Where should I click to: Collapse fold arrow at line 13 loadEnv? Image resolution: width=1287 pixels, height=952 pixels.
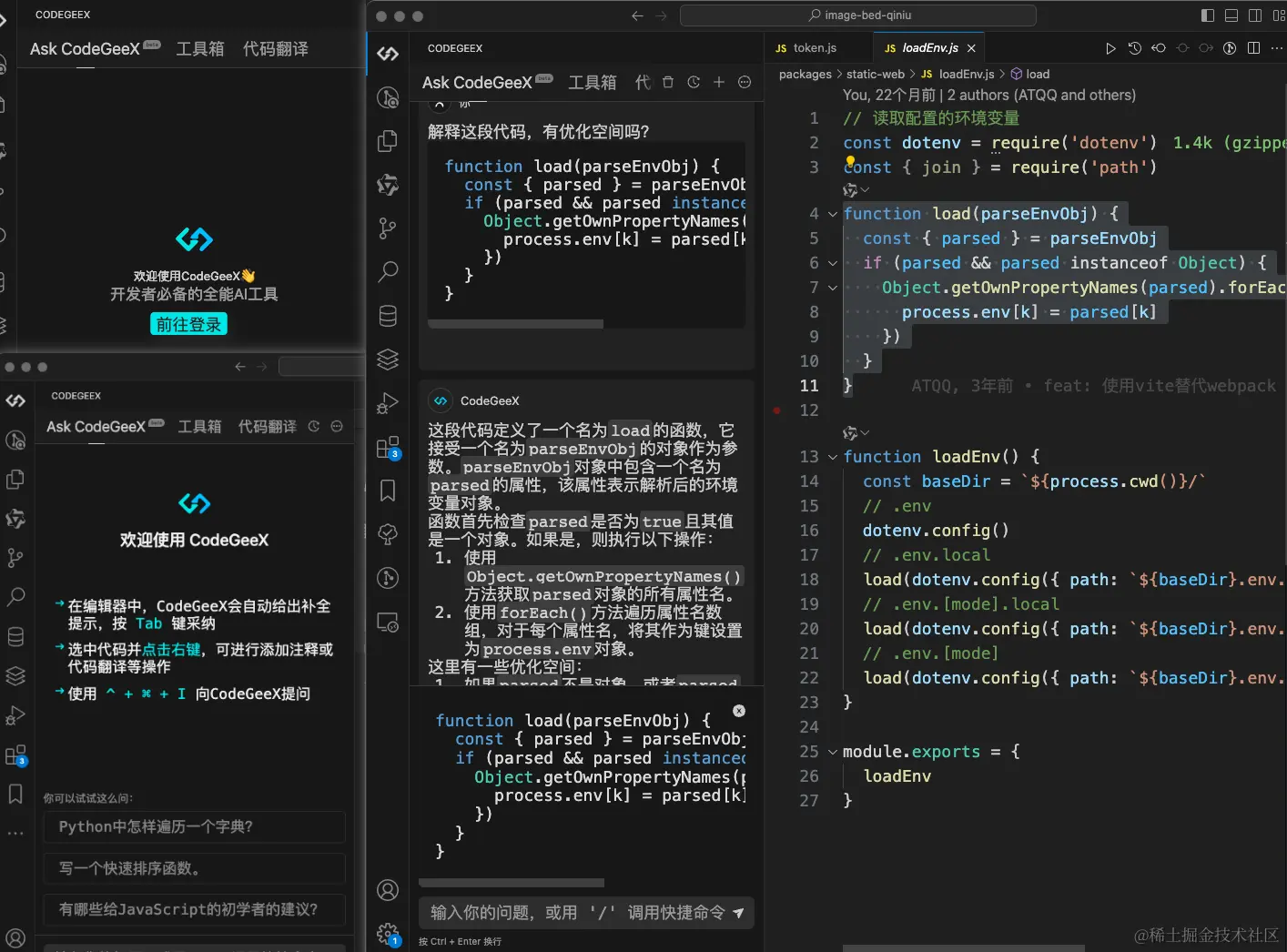coord(832,457)
